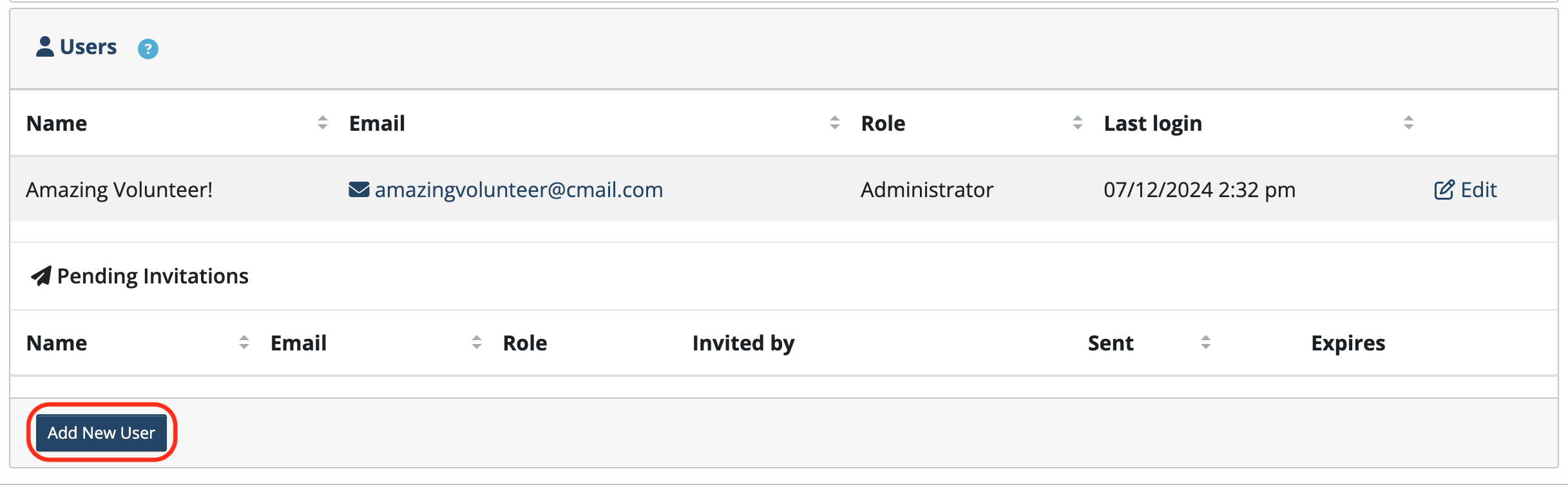Click the Edit link for Amazing Volunteer!
The height and width of the screenshot is (487, 1568).
tap(1466, 189)
